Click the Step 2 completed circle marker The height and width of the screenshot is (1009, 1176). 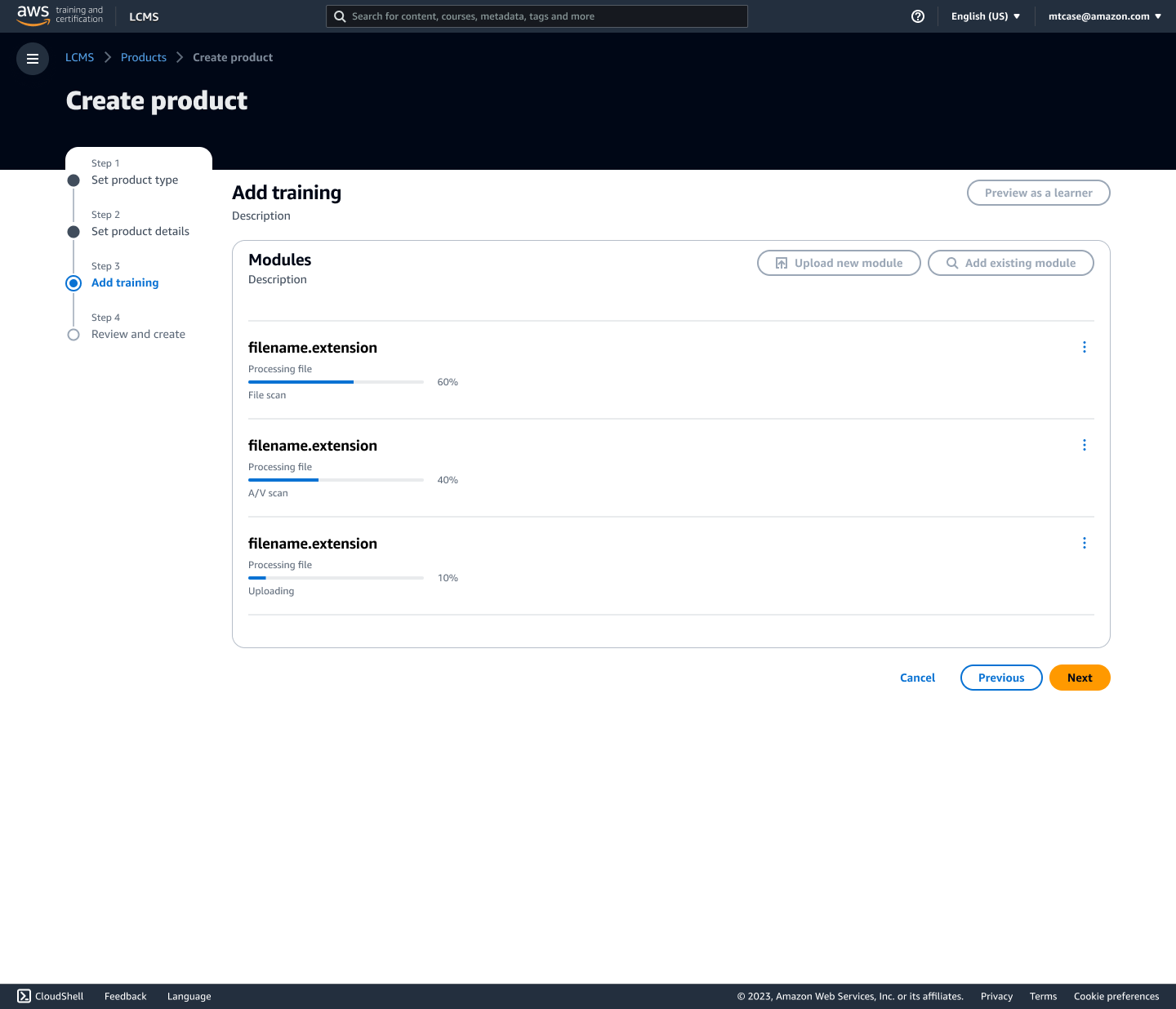coord(73,232)
